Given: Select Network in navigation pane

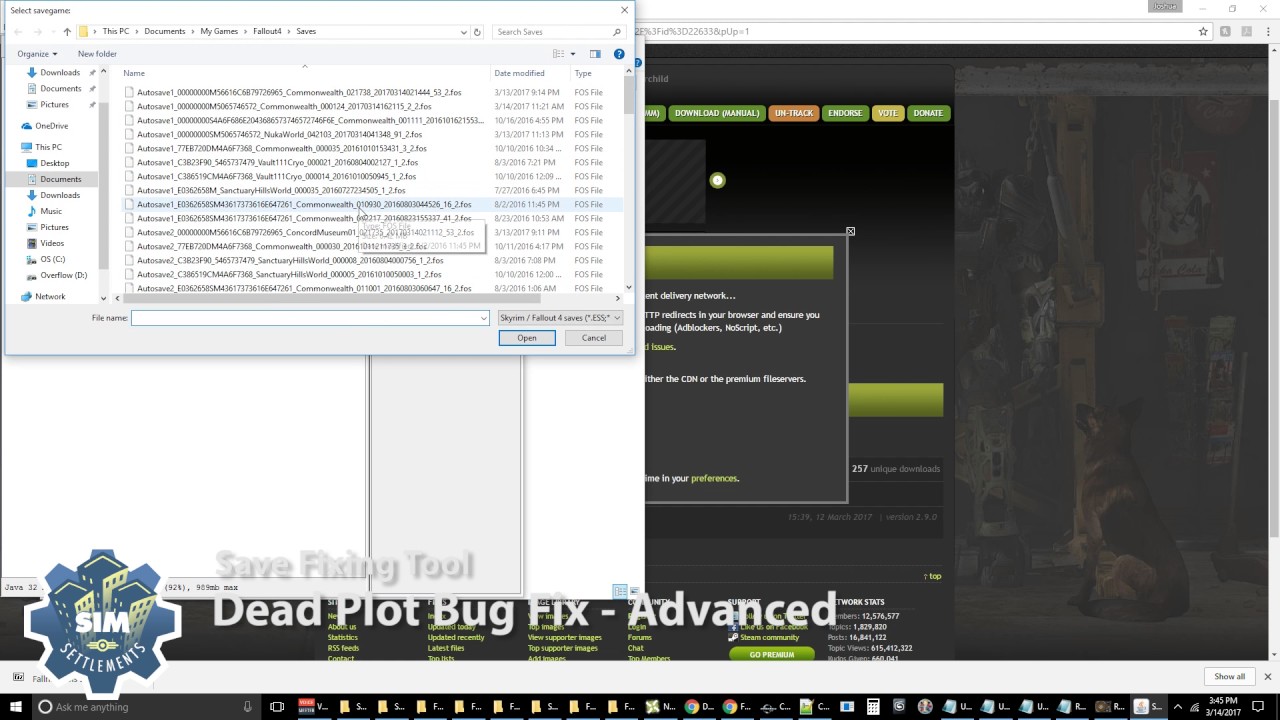Looking at the screenshot, I should coord(50,296).
